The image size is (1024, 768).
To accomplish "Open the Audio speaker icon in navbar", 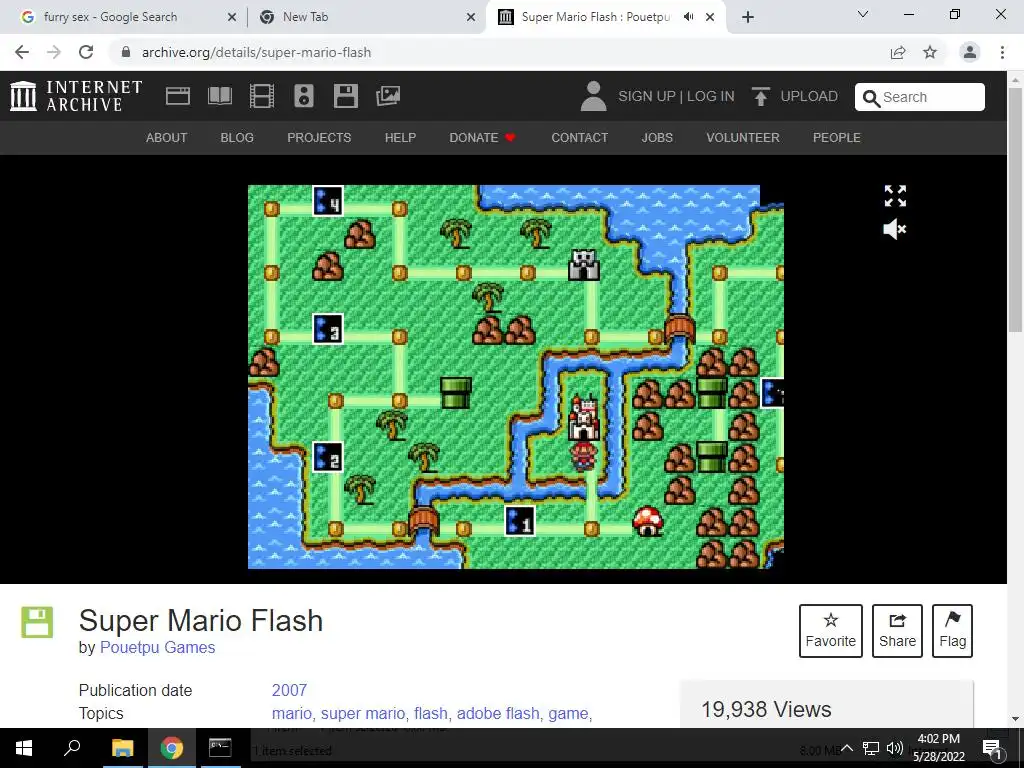I will [x=304, y=96].
